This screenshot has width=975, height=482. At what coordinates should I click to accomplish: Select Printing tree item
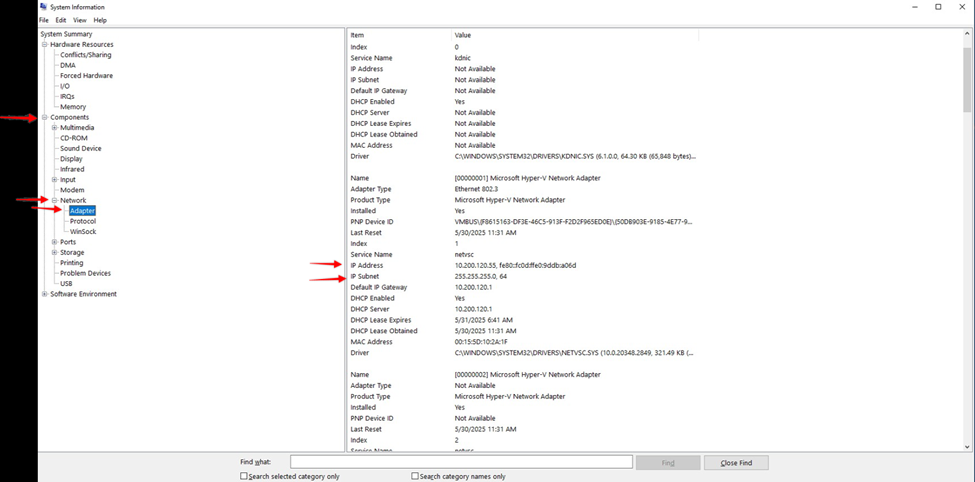pos(72,263)
